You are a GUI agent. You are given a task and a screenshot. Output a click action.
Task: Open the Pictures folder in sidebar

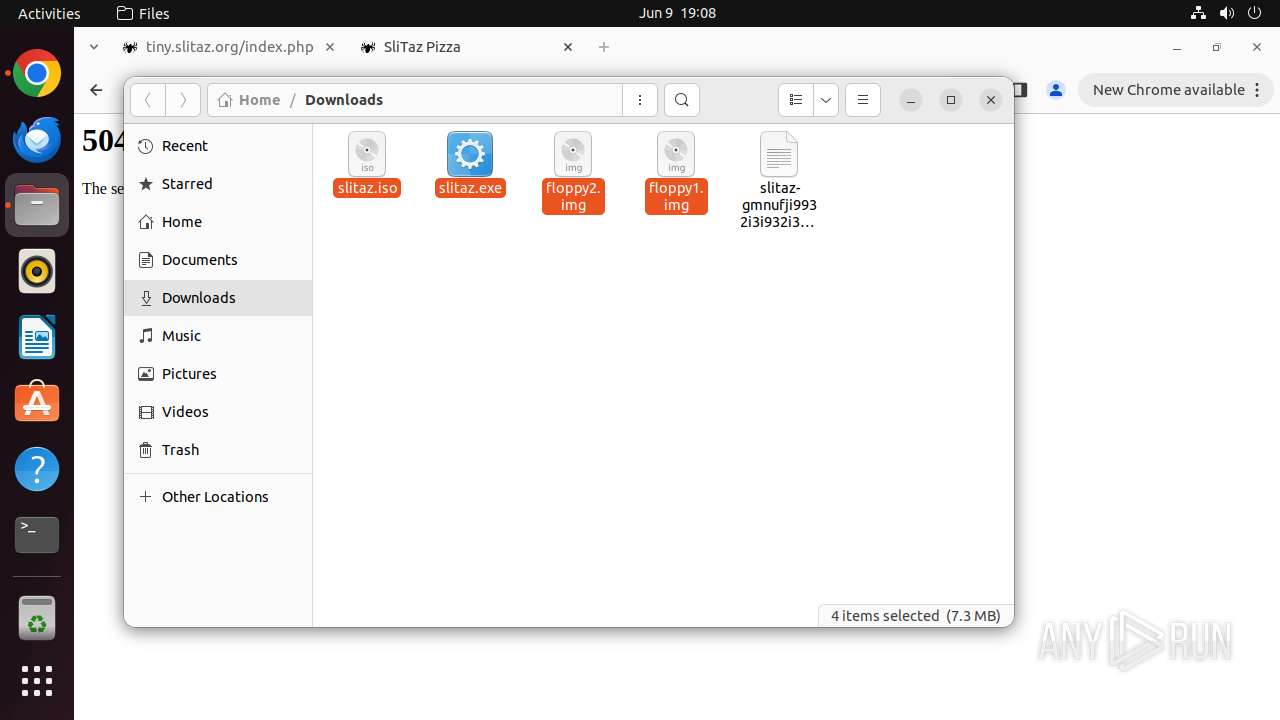[218, 374]
